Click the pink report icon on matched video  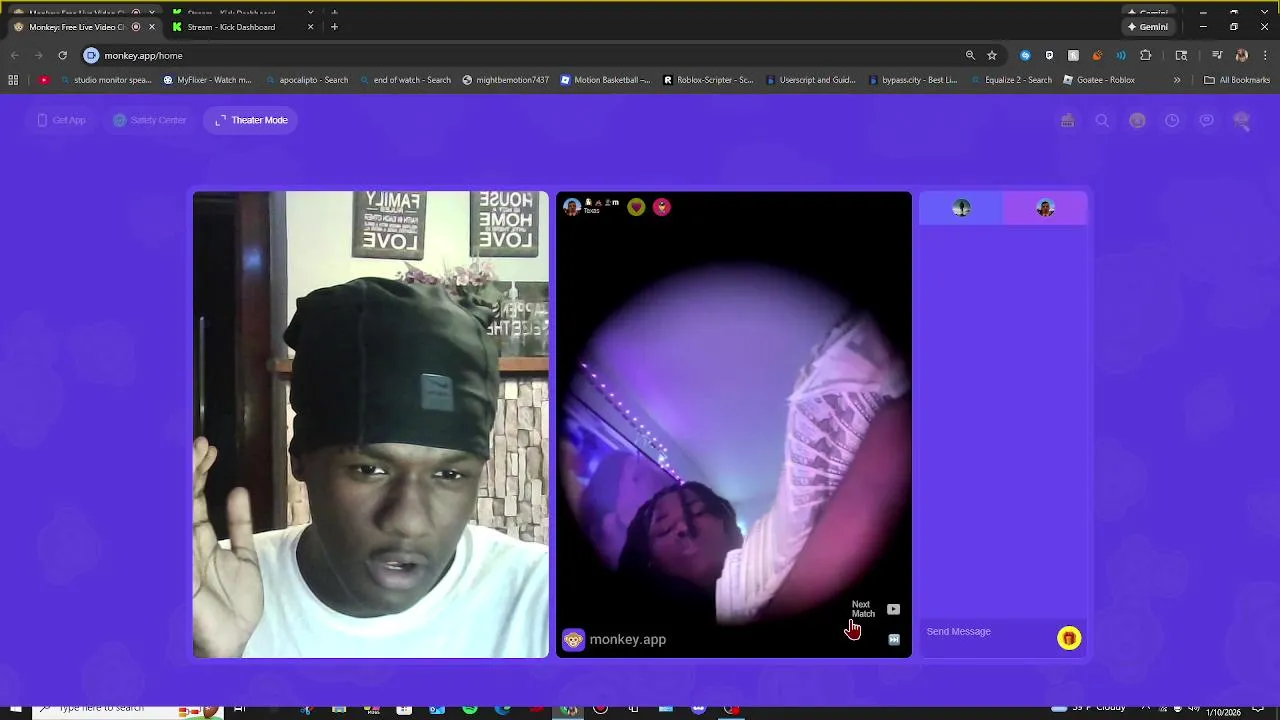click(x=661, y=207)
